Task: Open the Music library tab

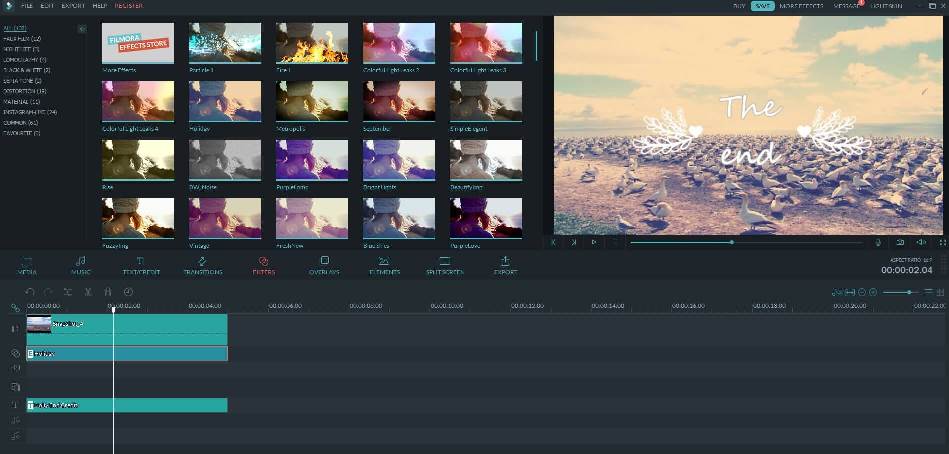Action: 80,266
